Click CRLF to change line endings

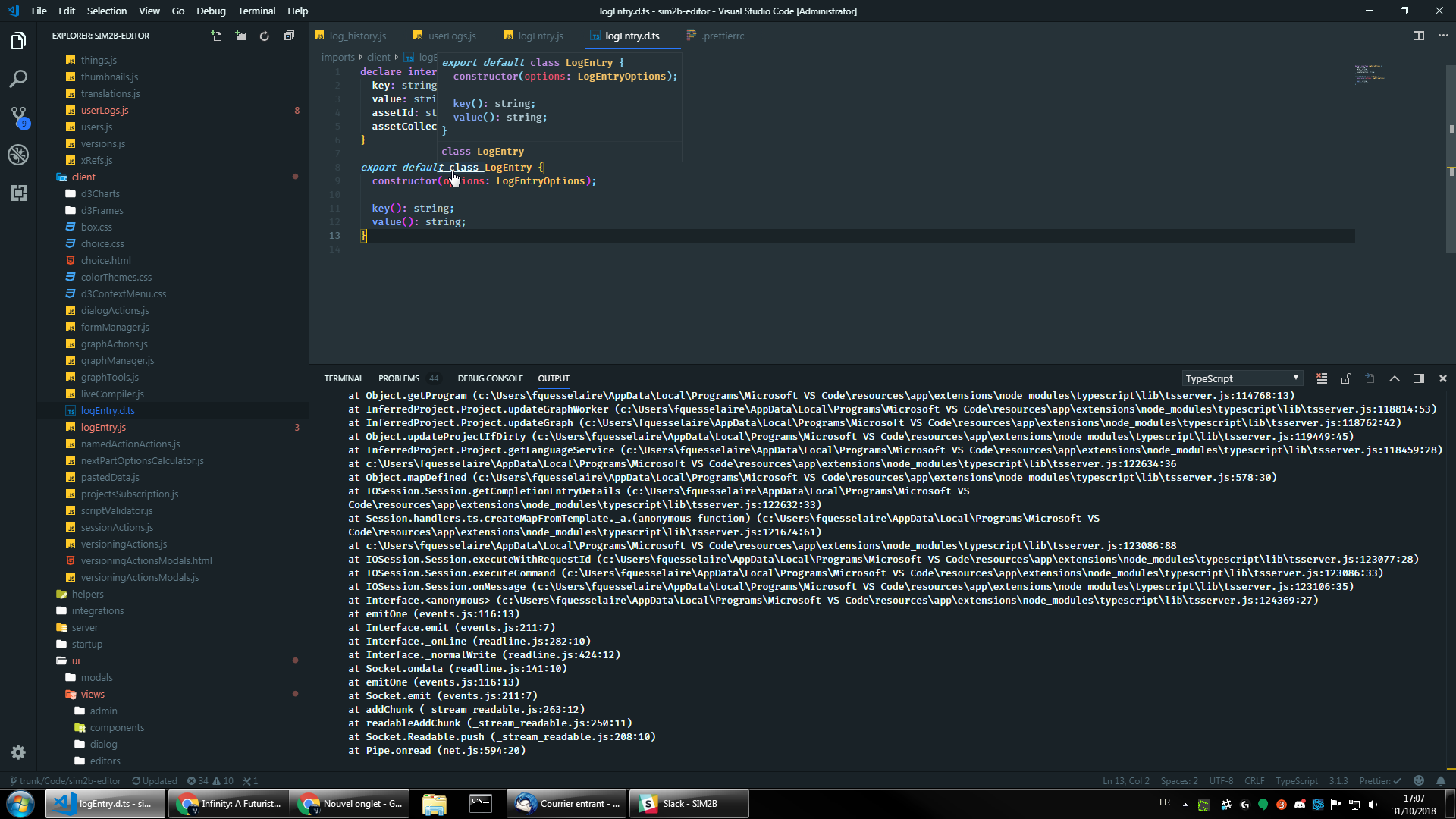[1254, 780]
